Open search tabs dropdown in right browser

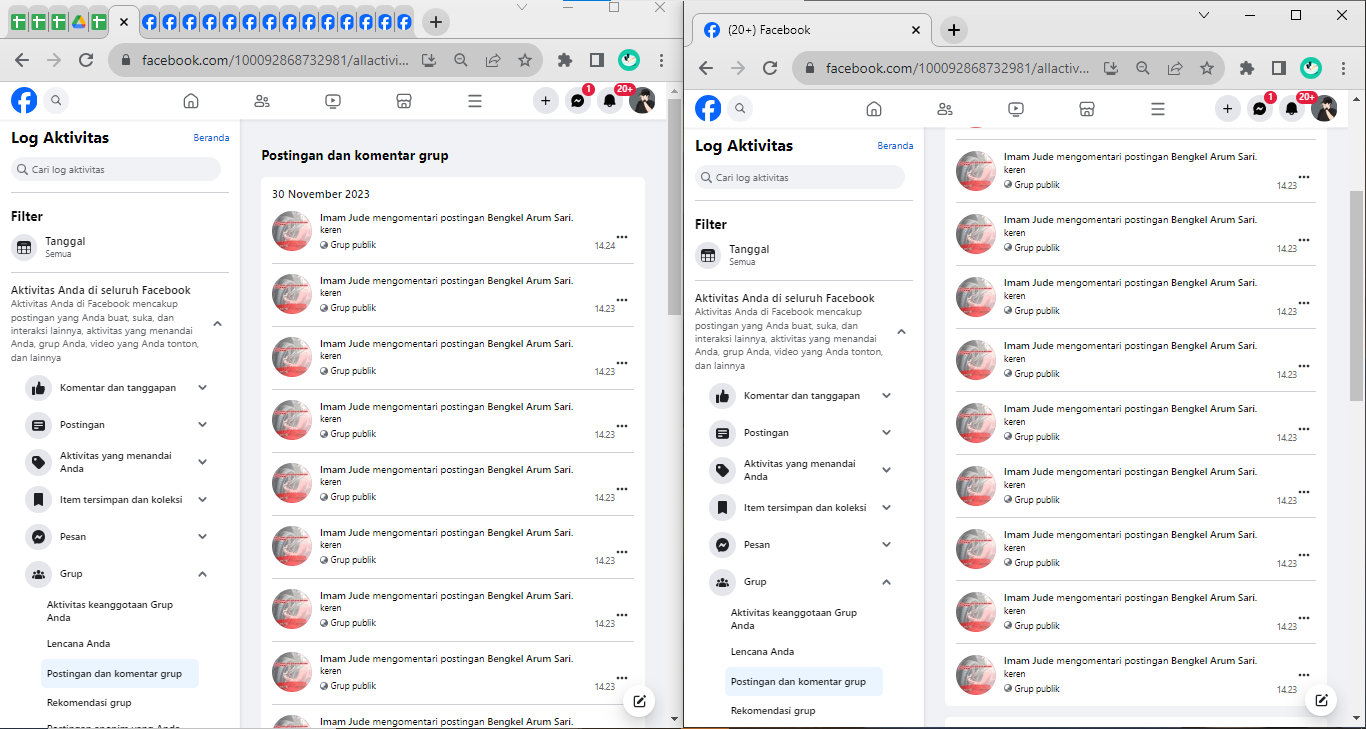point(1204,15)
